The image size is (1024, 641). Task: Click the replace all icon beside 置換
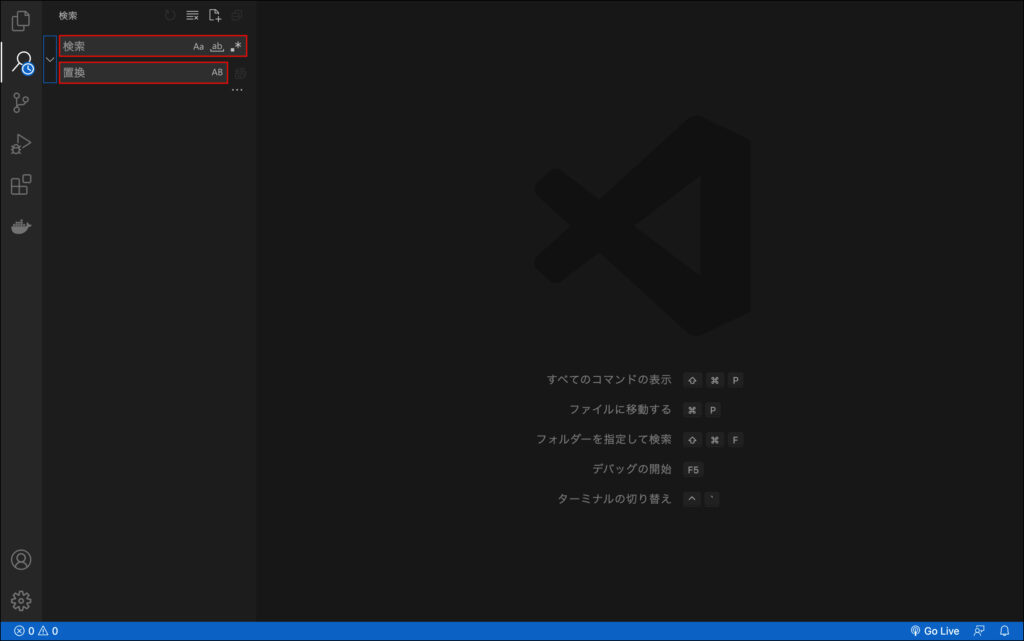tap(240, 73)
